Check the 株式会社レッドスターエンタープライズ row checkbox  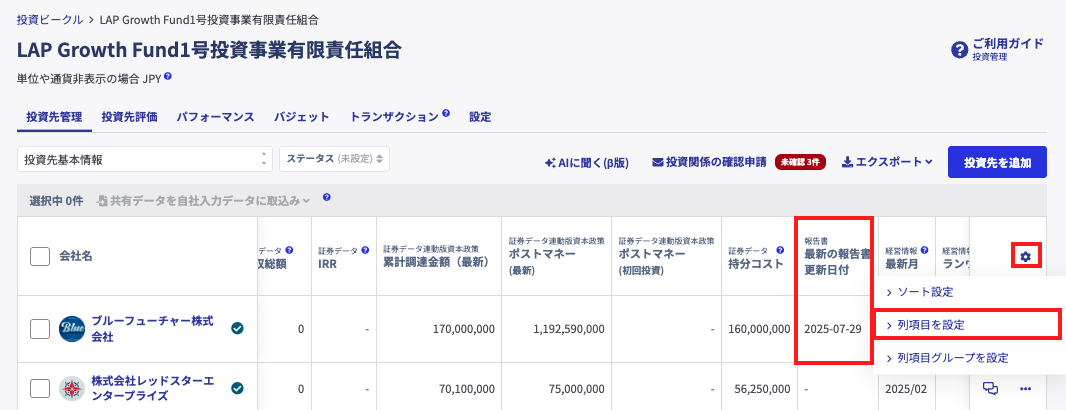tap(40, 389)
